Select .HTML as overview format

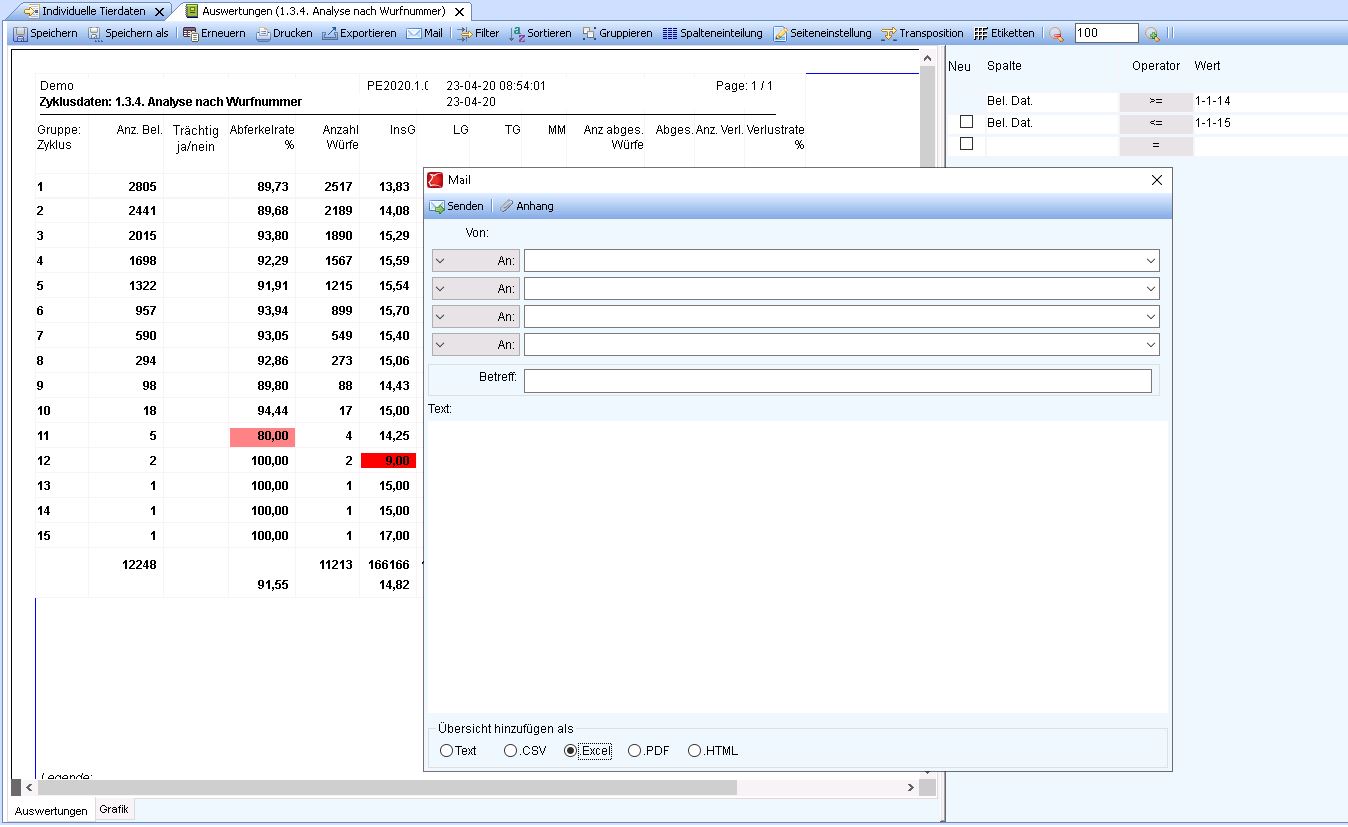pos(694,751)
